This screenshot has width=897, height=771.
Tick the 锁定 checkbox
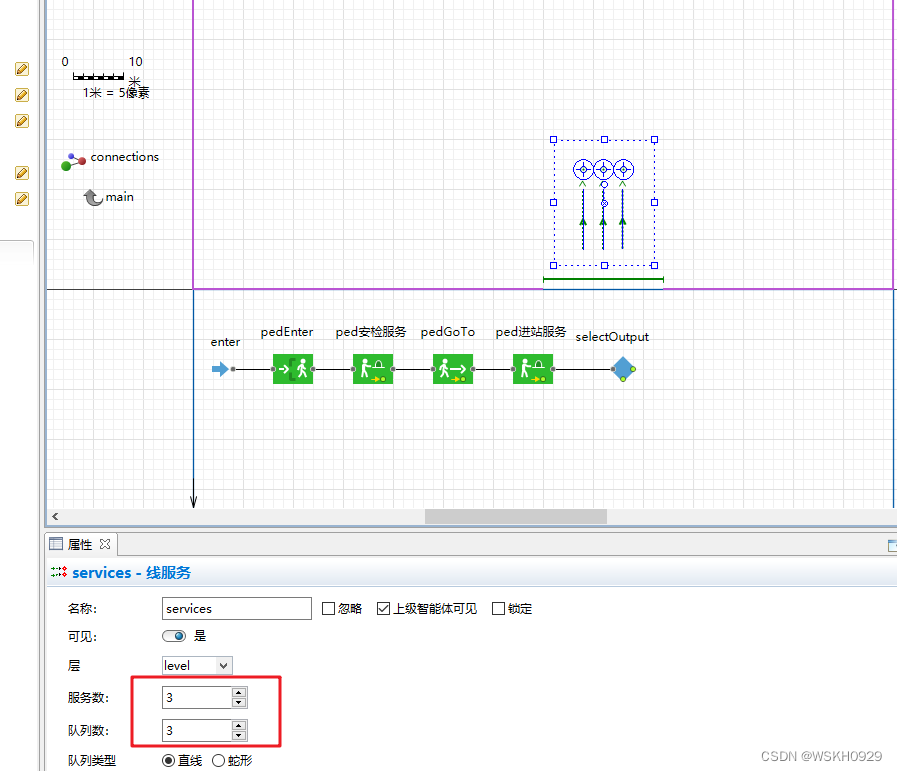tap(498, 609)
